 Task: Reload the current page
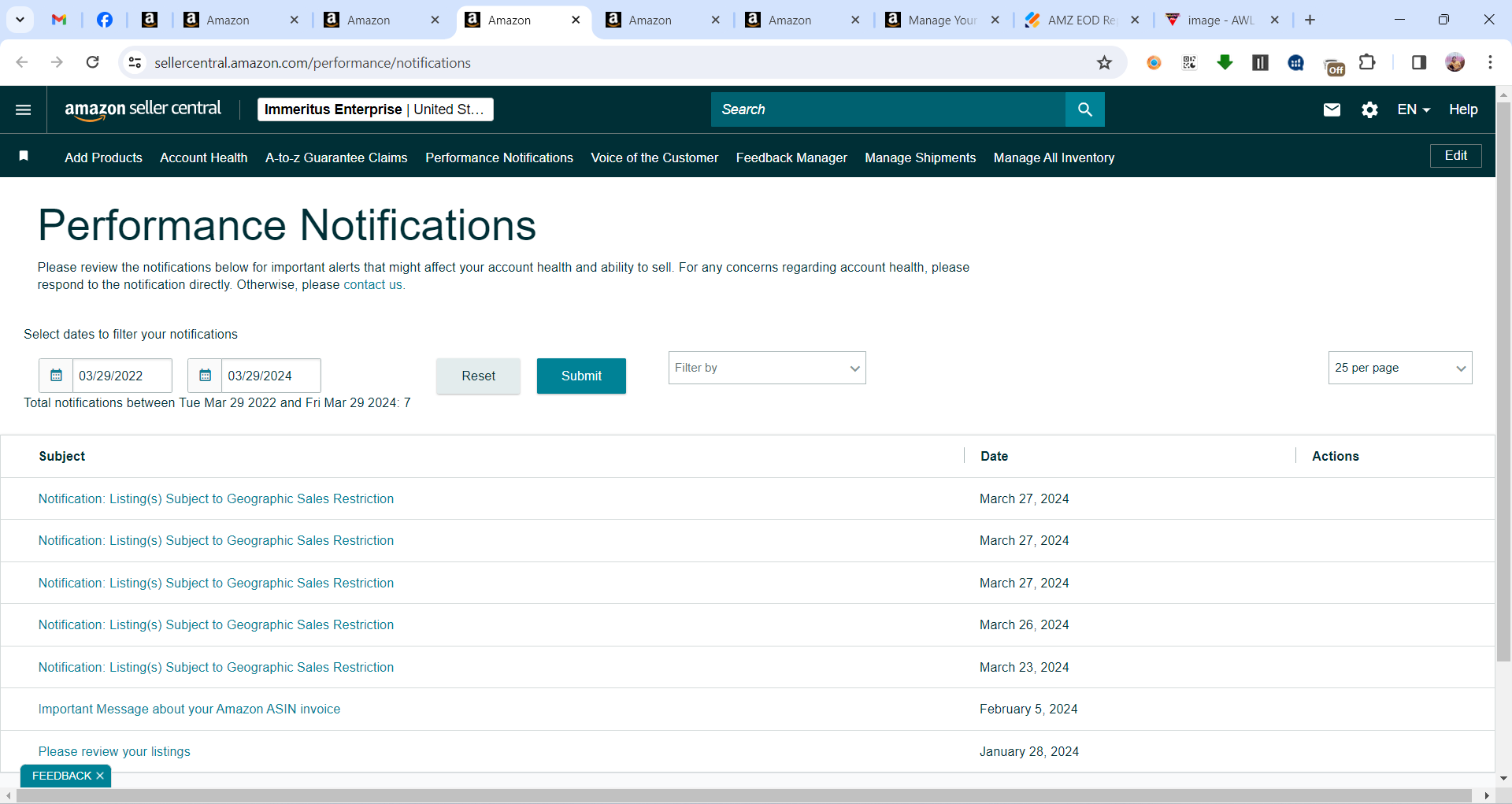click(92, 62)
